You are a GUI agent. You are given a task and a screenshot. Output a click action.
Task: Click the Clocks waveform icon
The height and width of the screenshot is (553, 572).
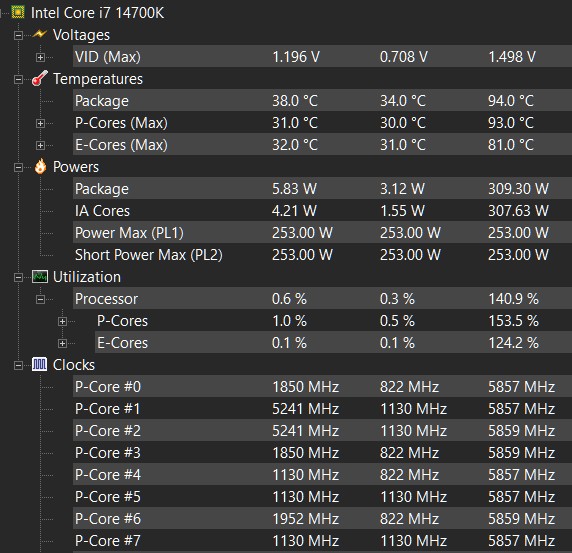[x=39, y=364]
